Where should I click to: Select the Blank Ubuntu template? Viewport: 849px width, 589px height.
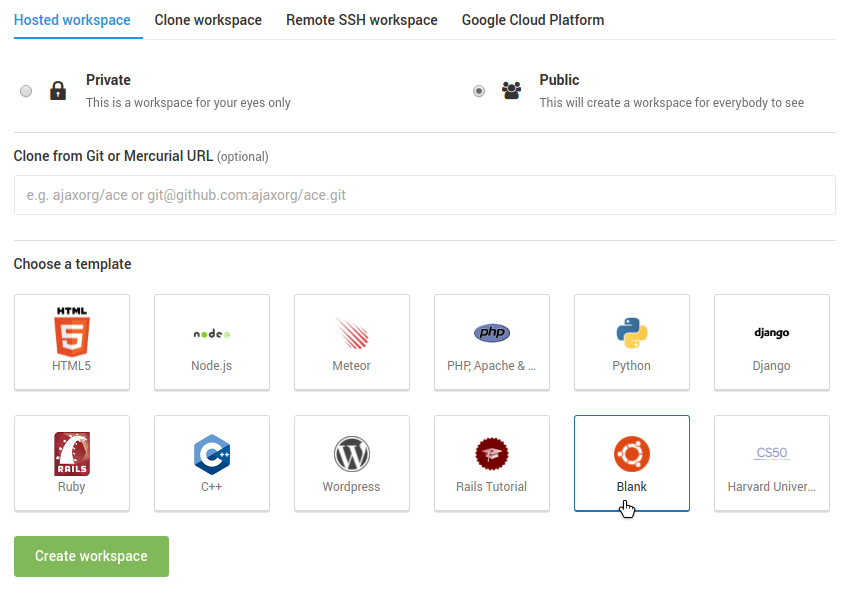[x=632, y=463]
